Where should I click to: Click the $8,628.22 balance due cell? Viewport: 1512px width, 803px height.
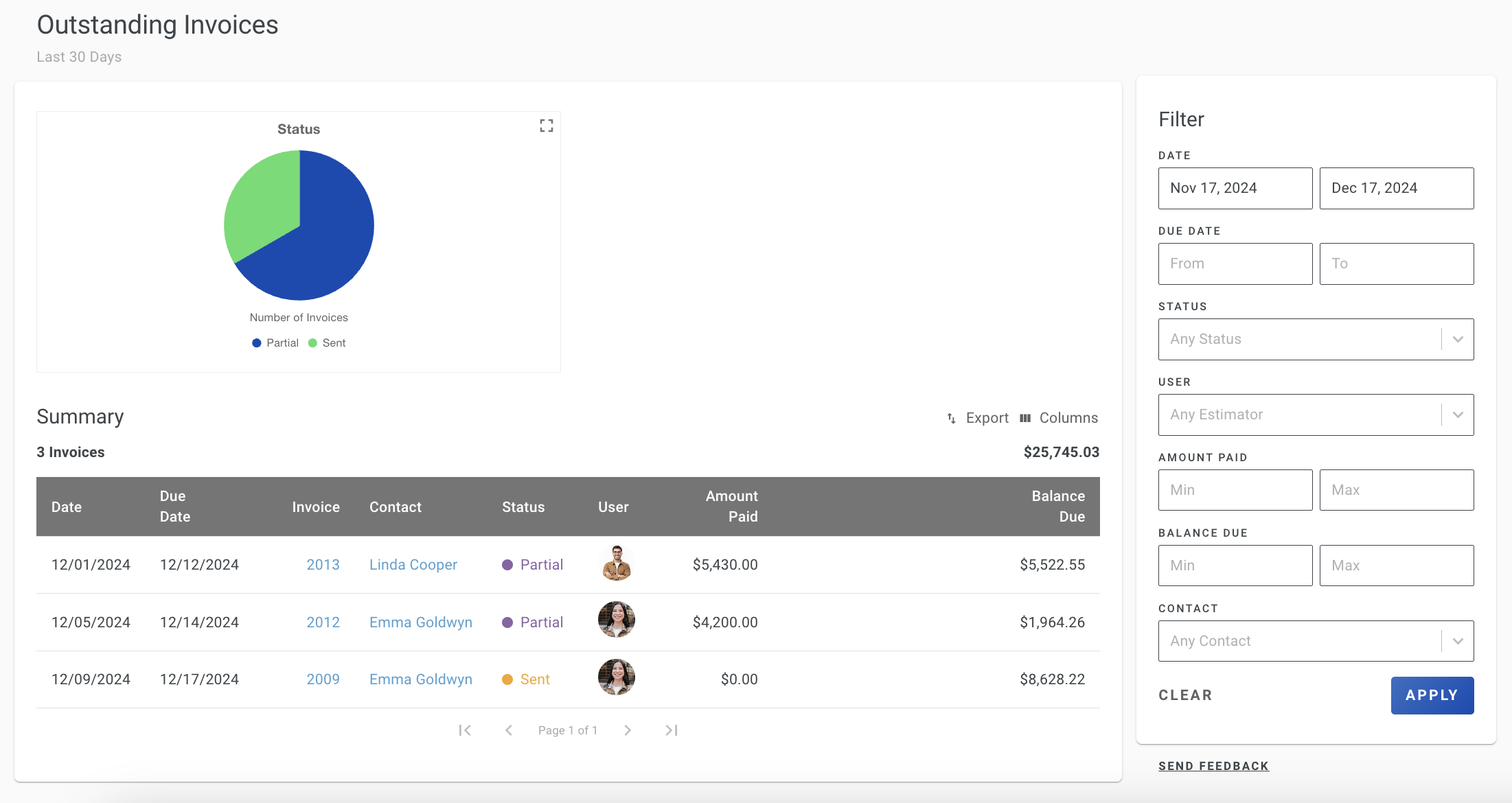(x=1052, y=679)
